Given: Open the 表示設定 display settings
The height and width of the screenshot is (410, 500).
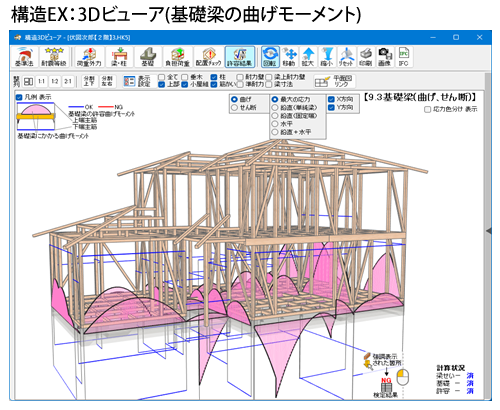Looking at the screenshot, I should [x=137, y=81].
